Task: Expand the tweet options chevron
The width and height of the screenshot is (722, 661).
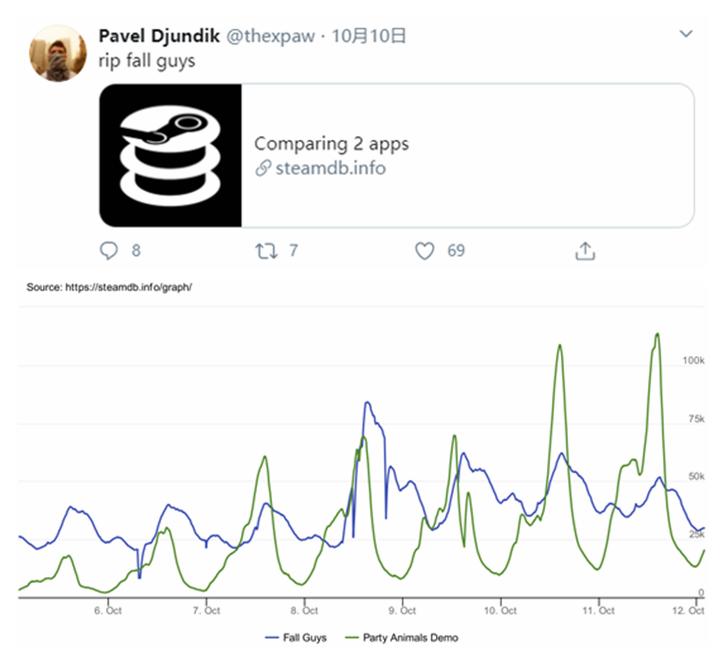Action: (x=686, y=35)
